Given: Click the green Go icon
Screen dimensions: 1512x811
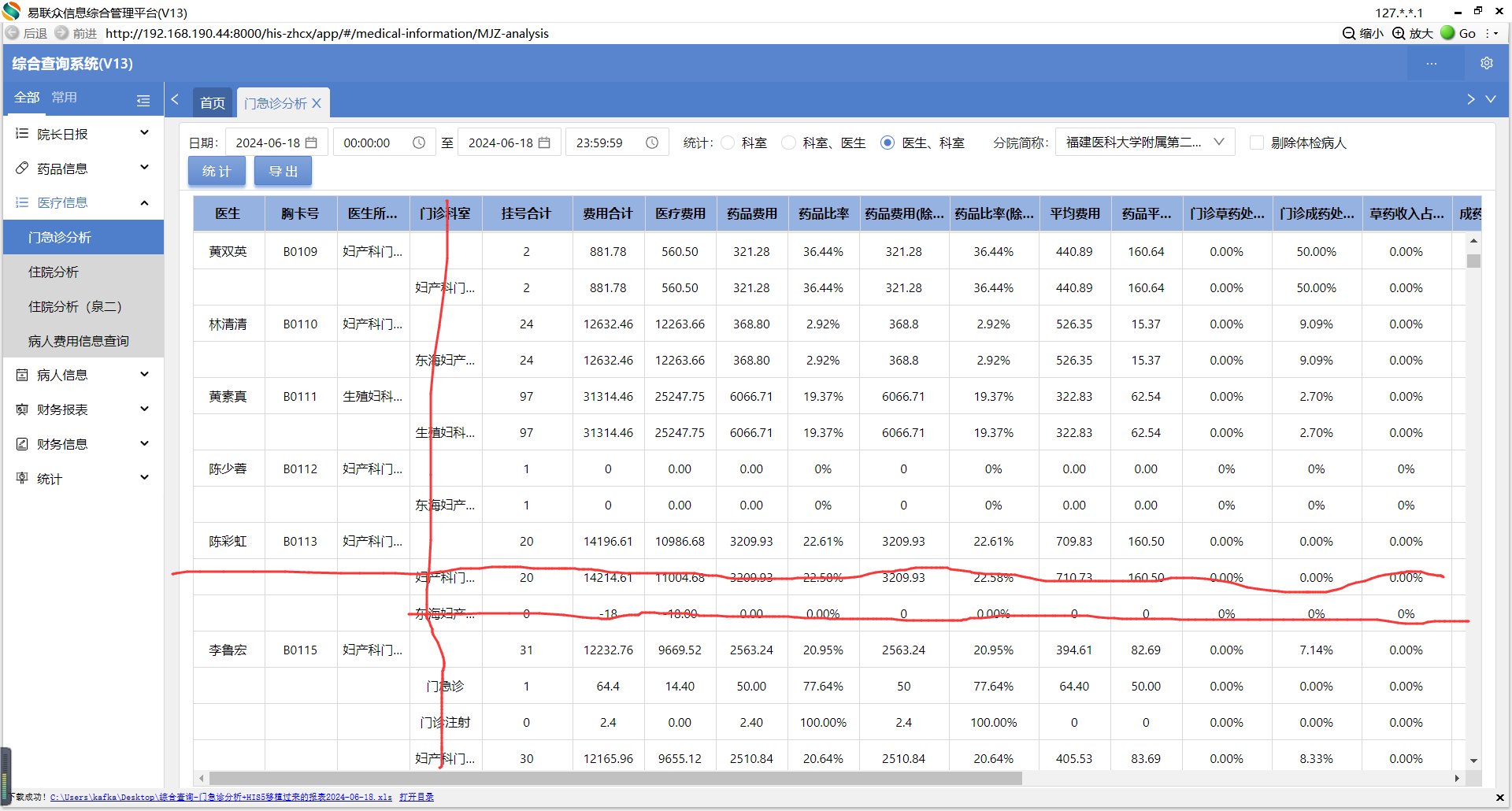Looking at the screenshot, I should click(x=1447, y=33).
